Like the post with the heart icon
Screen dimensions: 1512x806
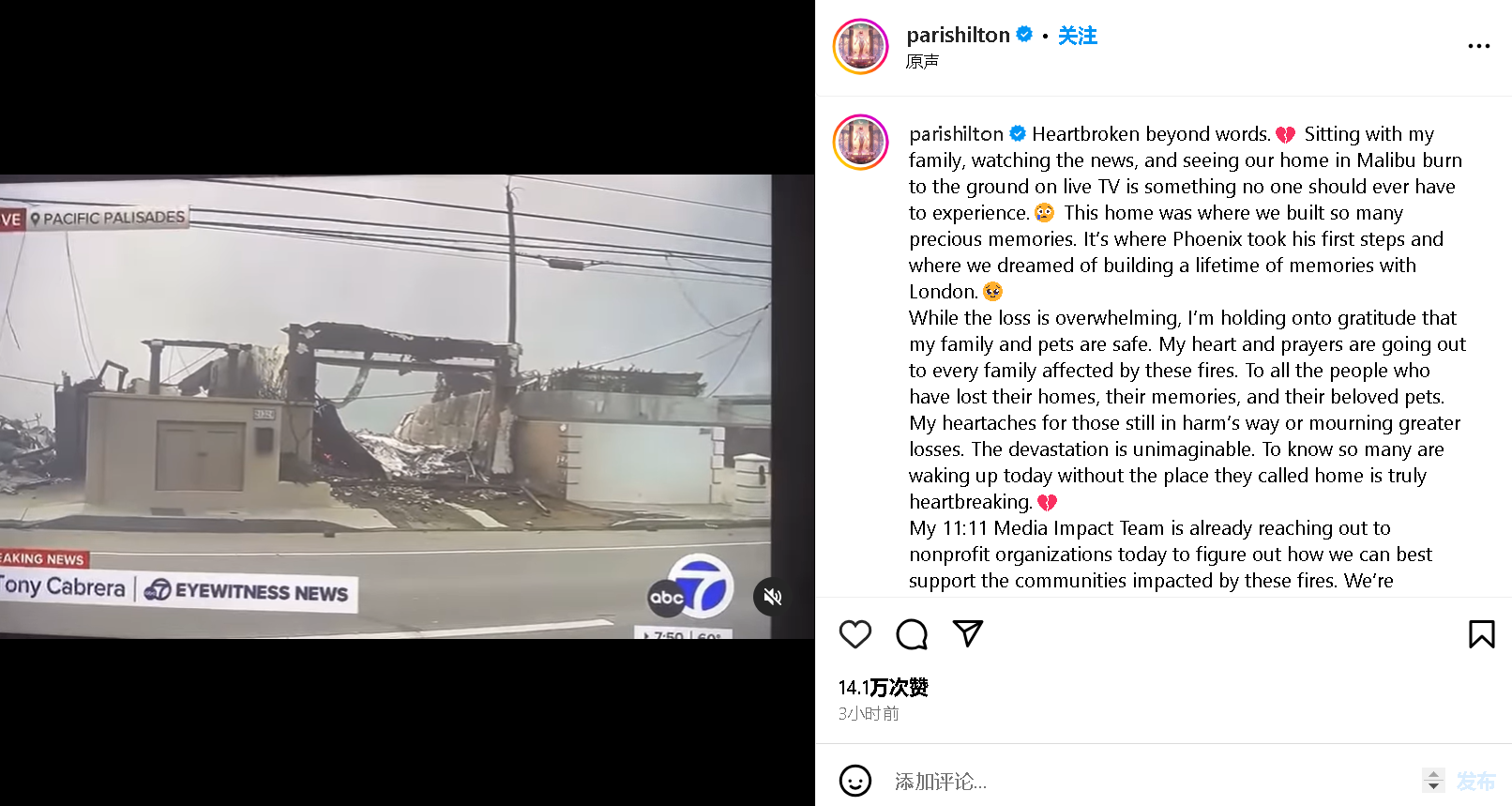click(x=854, y=634)
